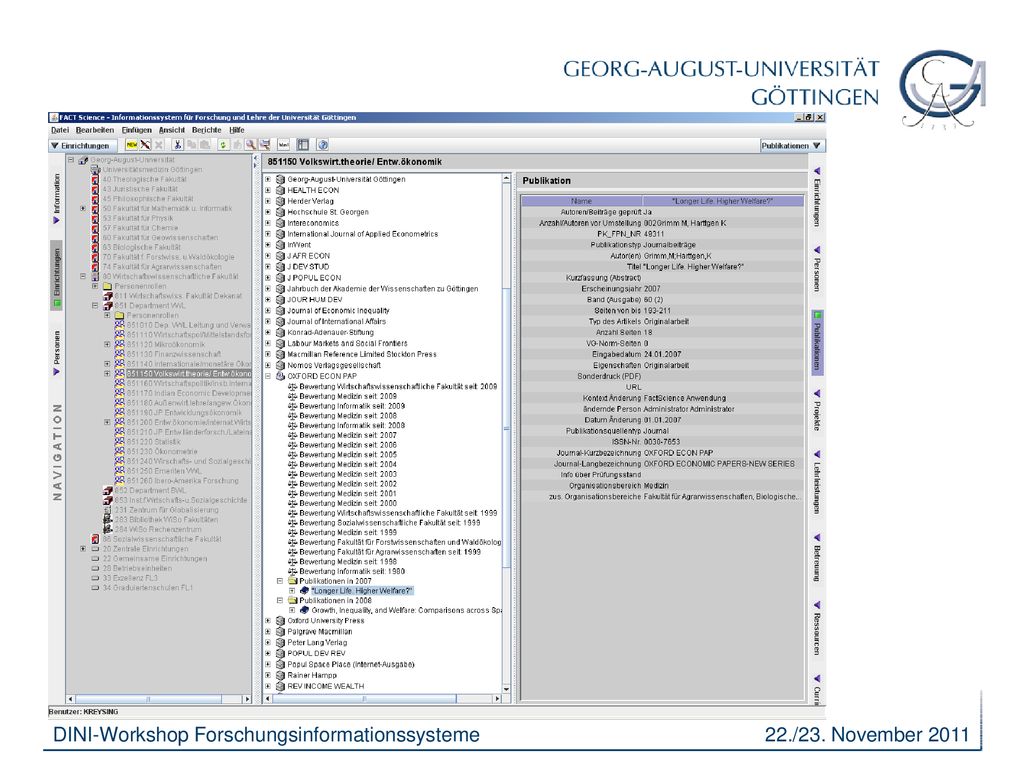Image resolution: width=1024 pixels, height=768 pixels.
Task: Select 851130 Finanzwissenschaft in the left tree
Action: tap(174, 354)
